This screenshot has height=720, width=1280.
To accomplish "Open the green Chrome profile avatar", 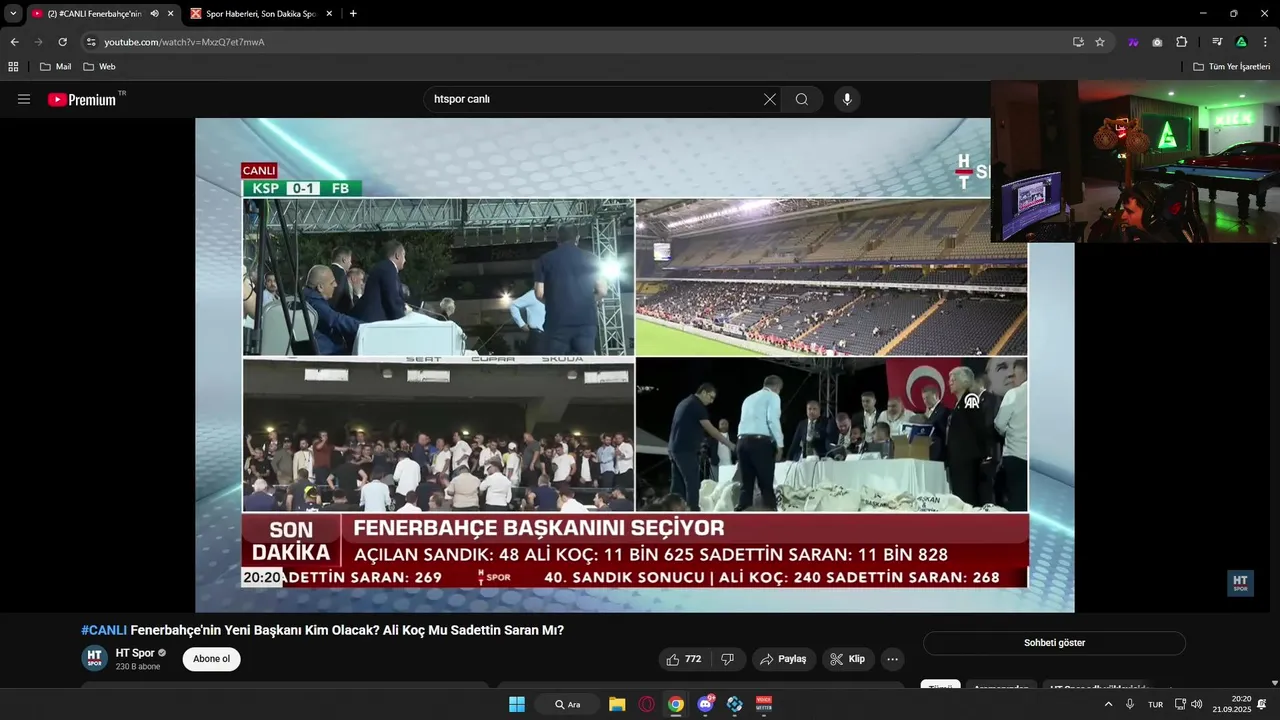I will click(x=1241, y=42).
